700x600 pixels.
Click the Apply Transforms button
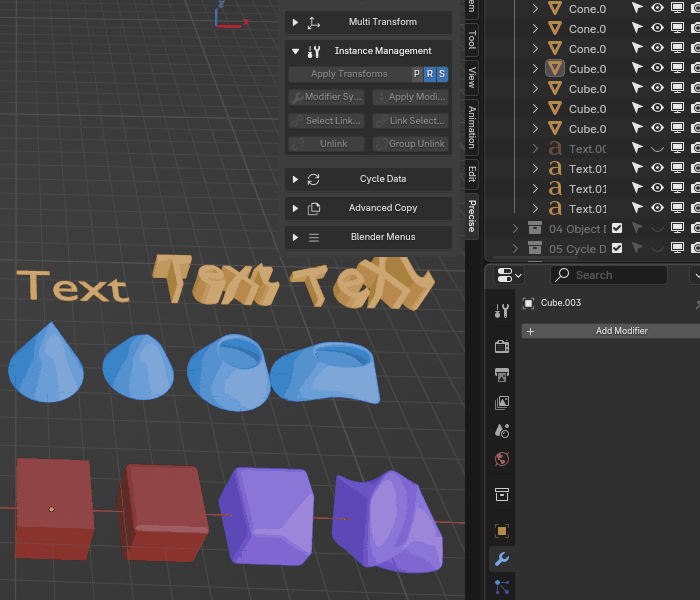[350, 74]
